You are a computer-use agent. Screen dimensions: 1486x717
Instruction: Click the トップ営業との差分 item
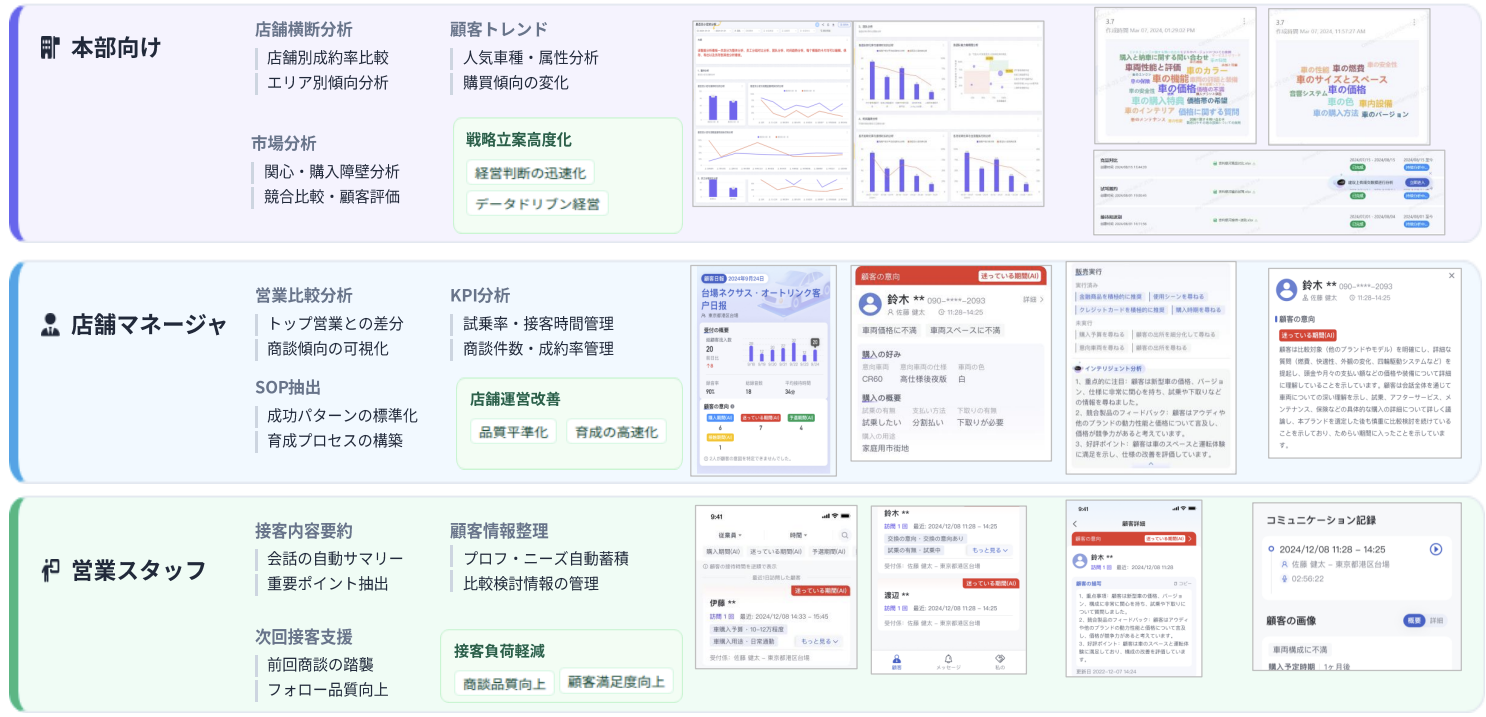click(335, 324)
